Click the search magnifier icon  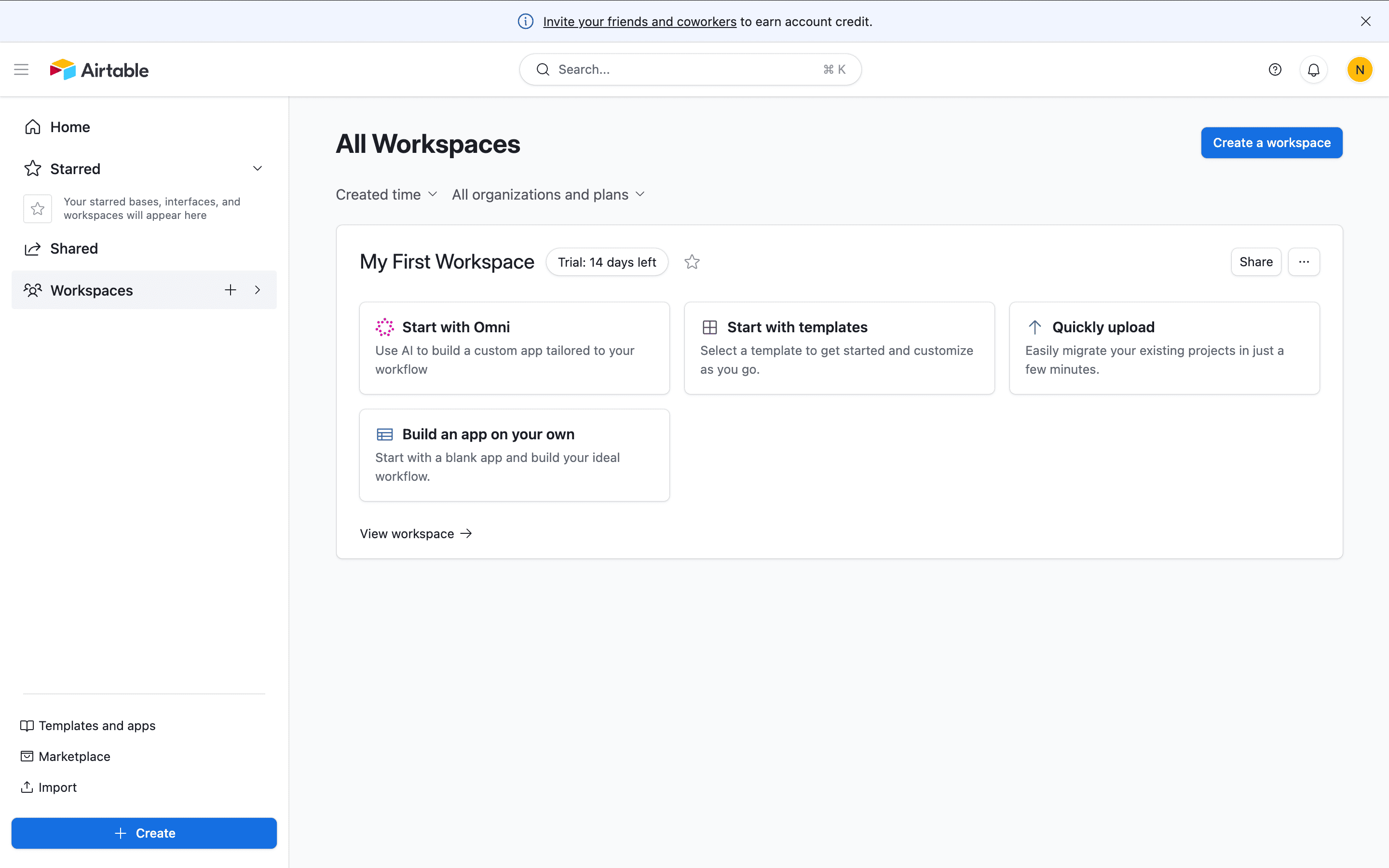pyautogui.click(x=543, y=69)
